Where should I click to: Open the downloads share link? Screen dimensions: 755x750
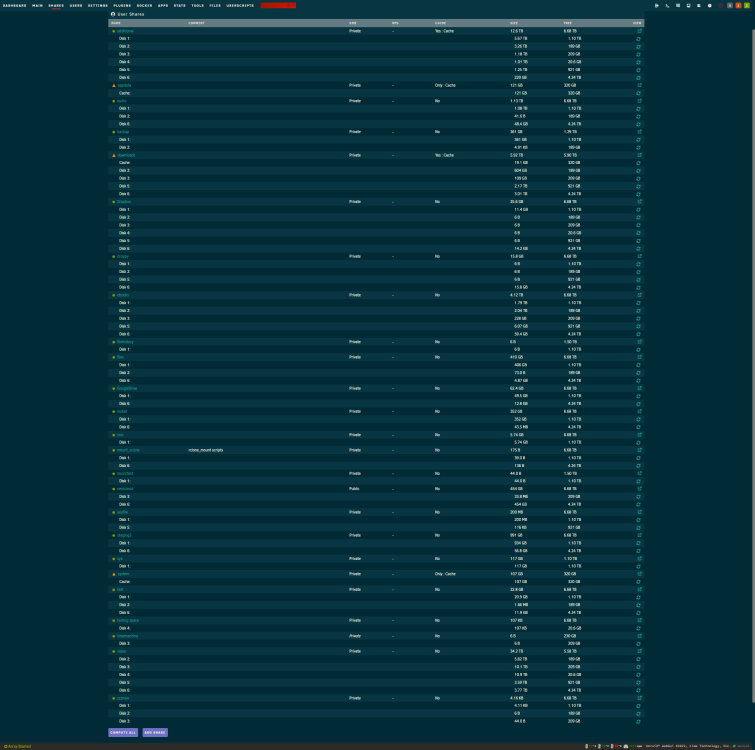coord(126,155)
